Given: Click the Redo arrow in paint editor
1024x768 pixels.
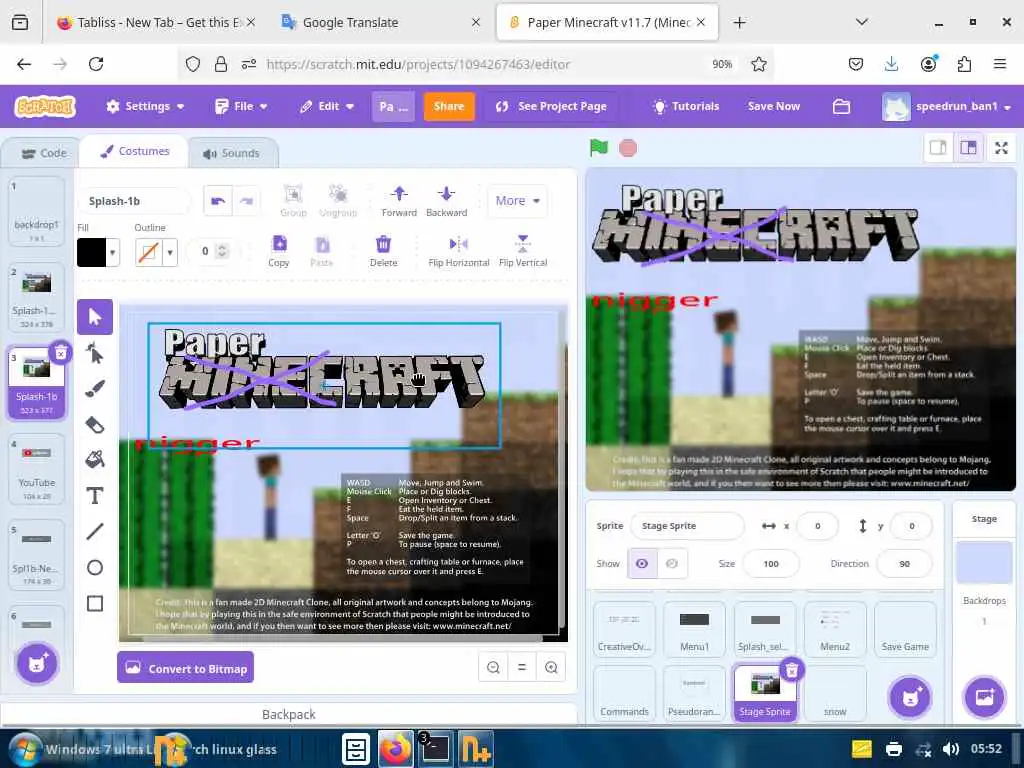Looking at the screenshot, I should [x=246, y=201].
